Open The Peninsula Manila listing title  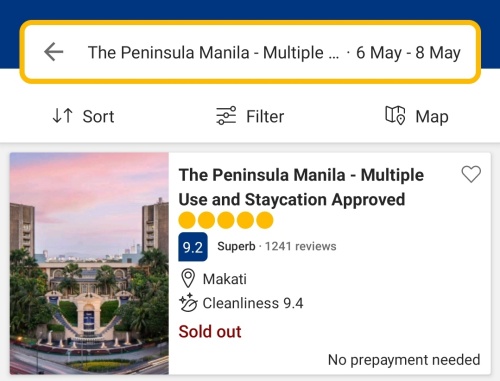tap(301, 187)
